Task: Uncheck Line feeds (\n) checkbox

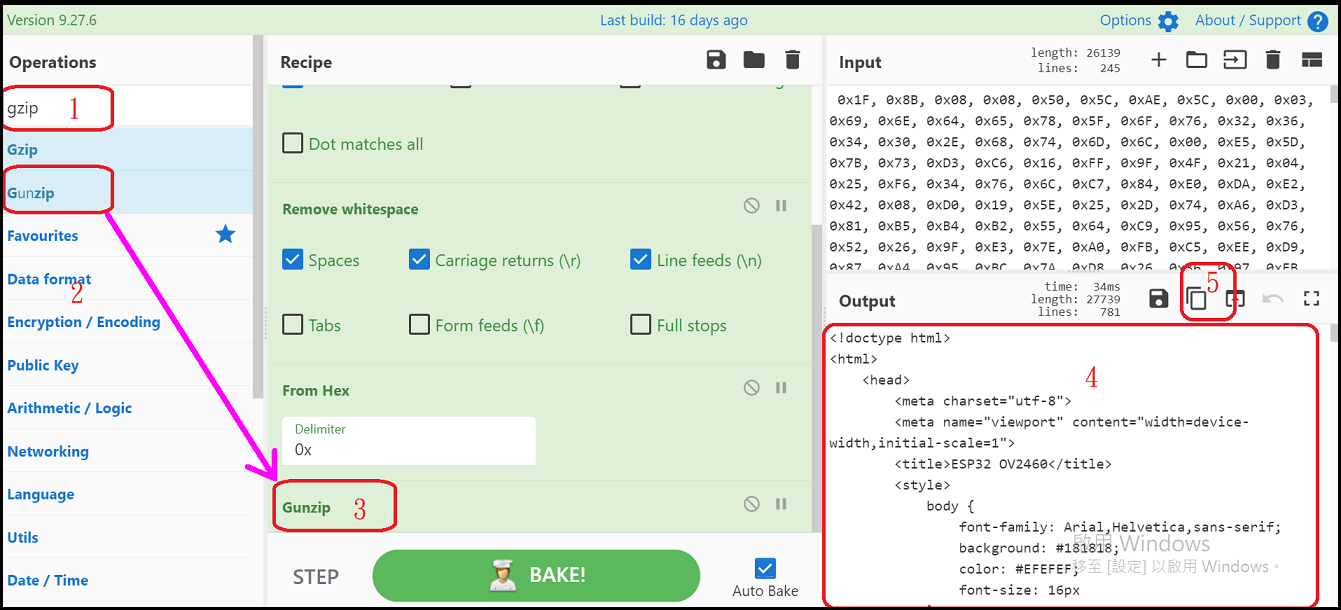Action: (641, 260)
